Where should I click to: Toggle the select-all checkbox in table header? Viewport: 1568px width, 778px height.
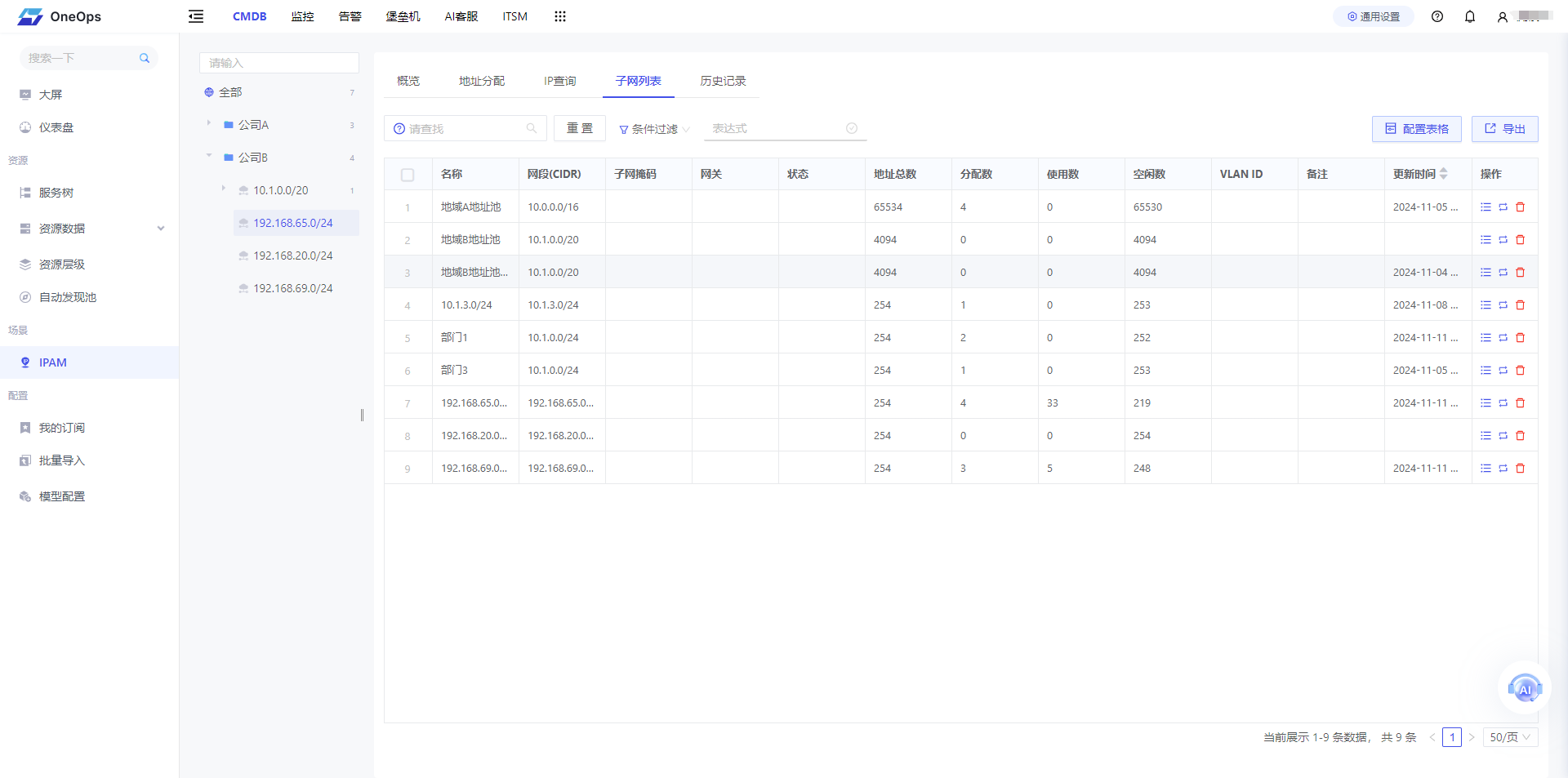click(408, 175)
